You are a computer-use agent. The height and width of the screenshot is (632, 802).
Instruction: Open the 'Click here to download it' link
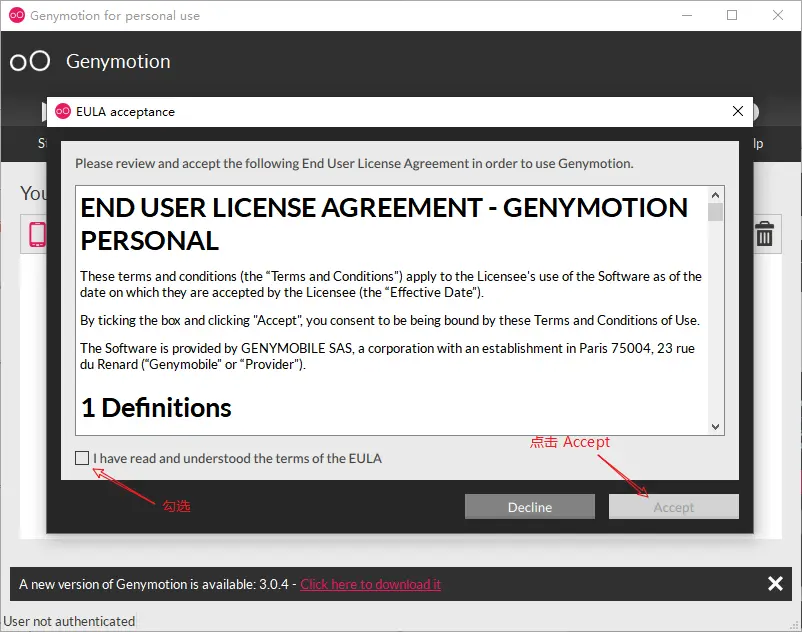[370, 584]
